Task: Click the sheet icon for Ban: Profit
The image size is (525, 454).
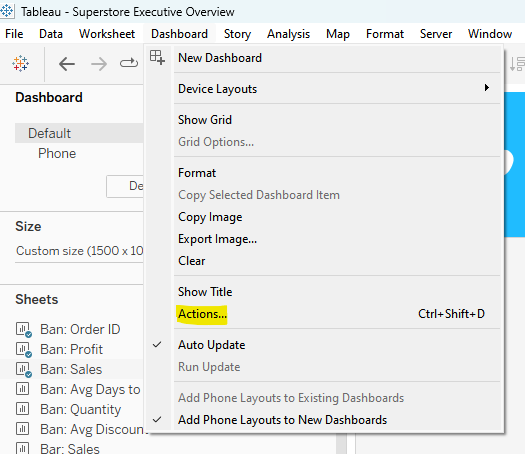Action: 24,350
